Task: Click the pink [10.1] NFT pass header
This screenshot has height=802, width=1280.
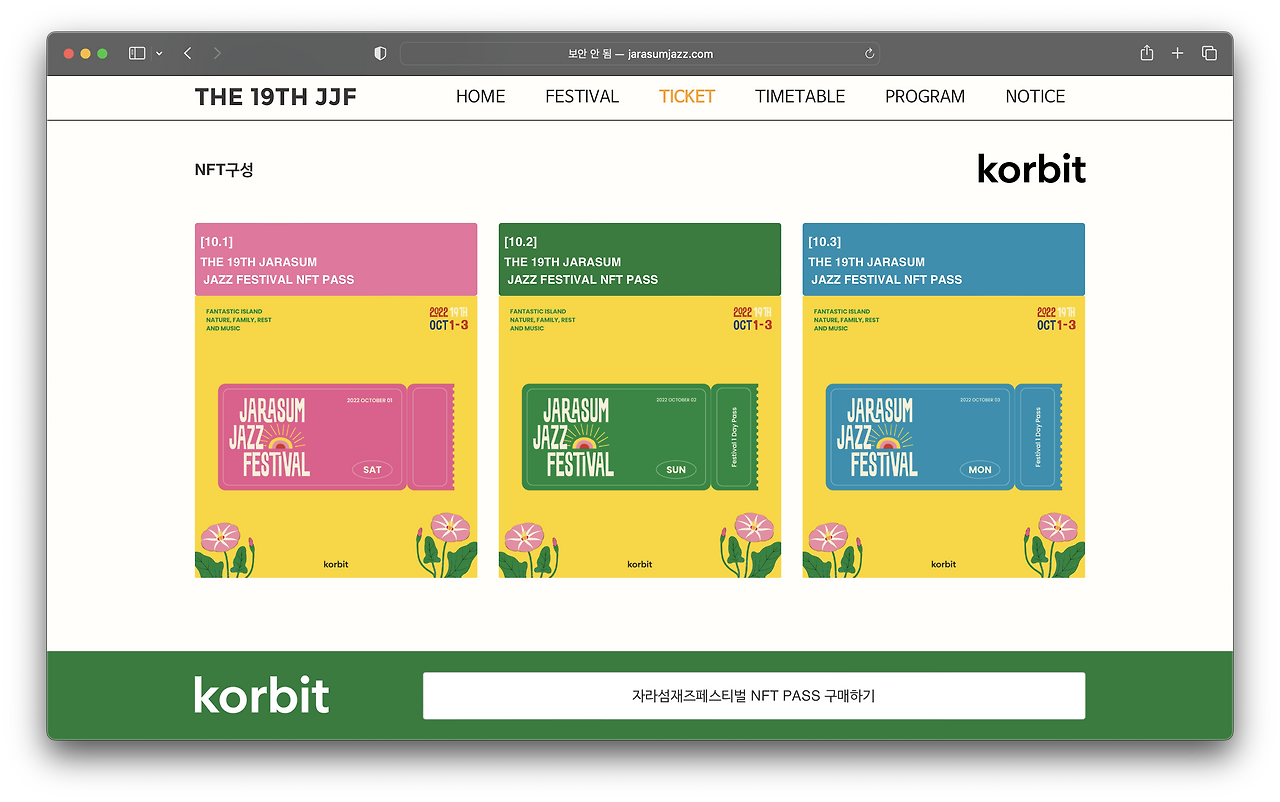Action: coord(336,260)
